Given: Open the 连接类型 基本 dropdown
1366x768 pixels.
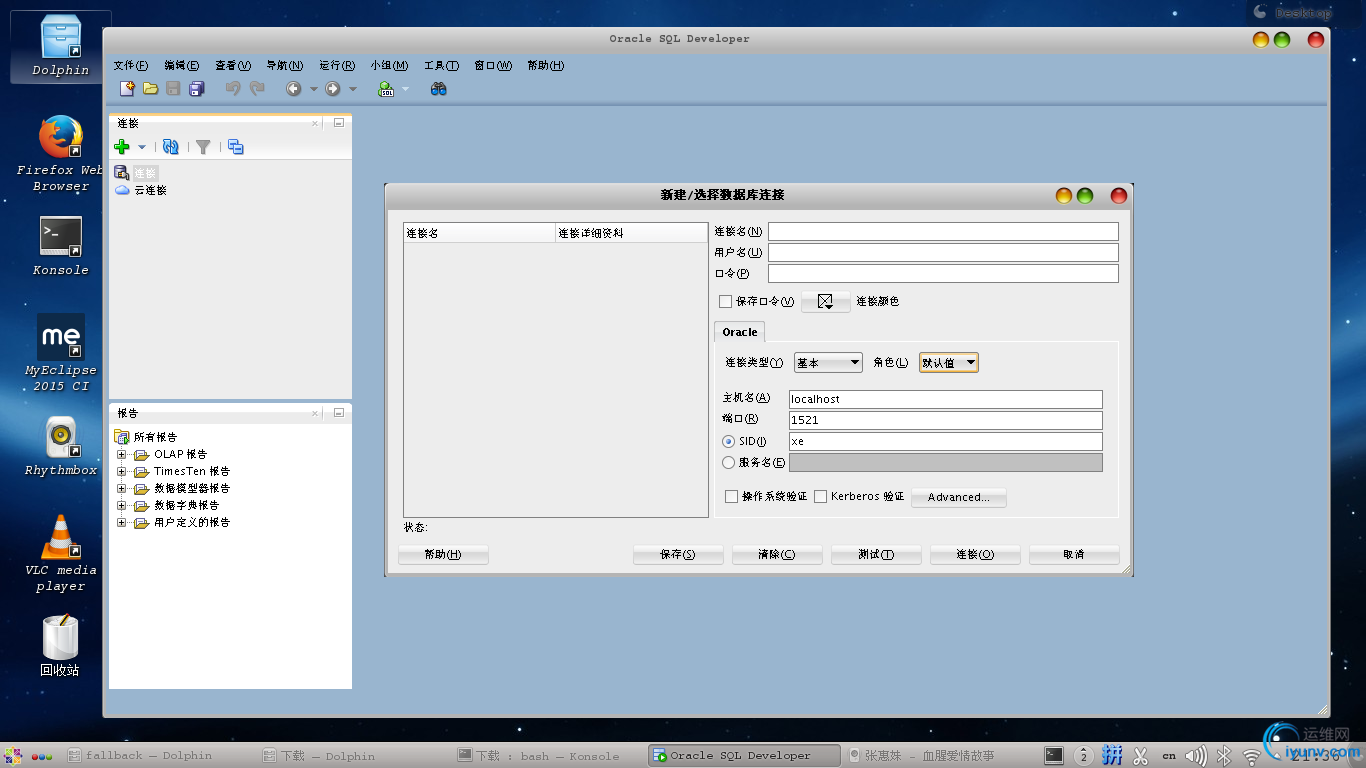Looking at the screenshot, I should [x=828, y=362].
